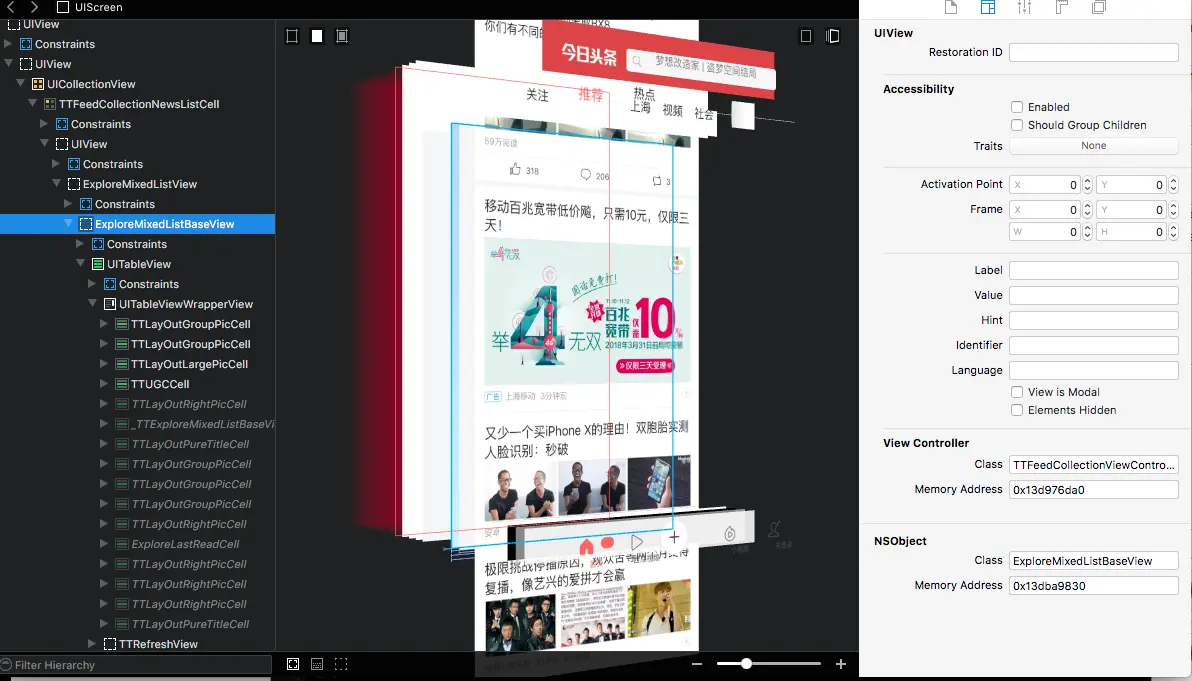Viewport: 1192px width, 681px height.
Task: Switch to wireframe-only display mode
Action: tap(292, 36)
